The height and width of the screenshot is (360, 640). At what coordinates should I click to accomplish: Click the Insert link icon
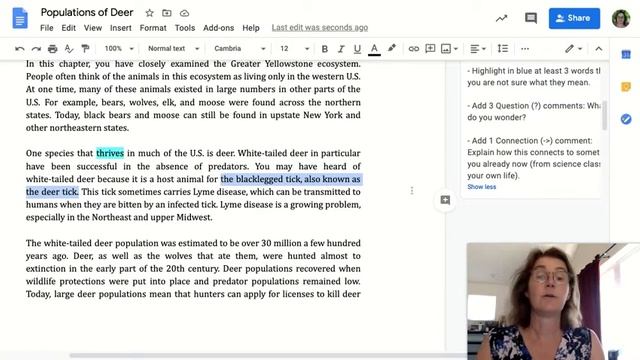[413, 49]
